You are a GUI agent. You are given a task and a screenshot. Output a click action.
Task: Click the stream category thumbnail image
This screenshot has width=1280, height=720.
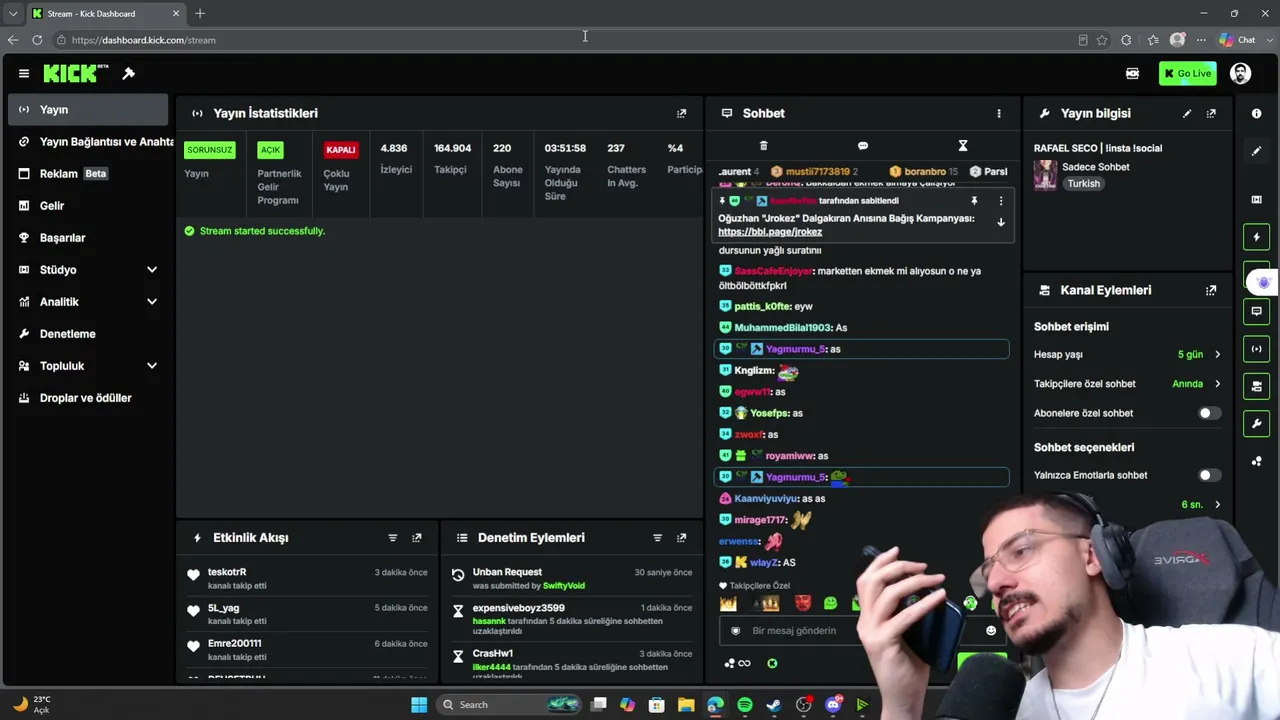[x=1045, y=174]
